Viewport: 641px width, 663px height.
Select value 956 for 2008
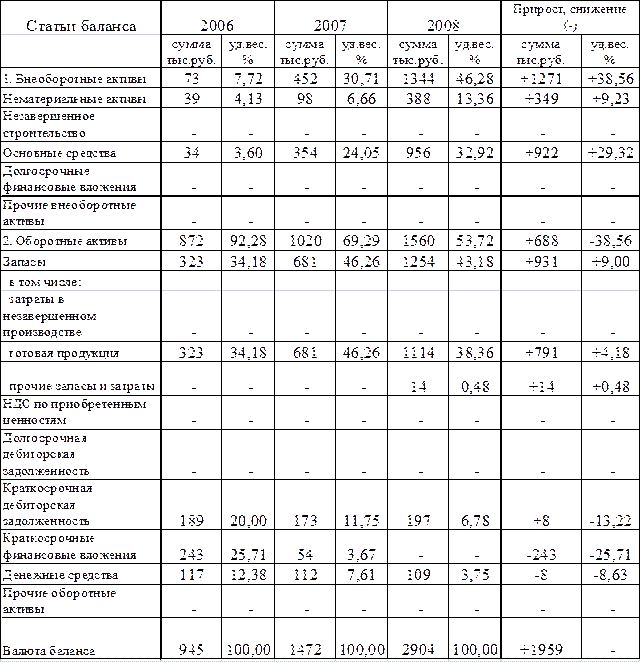pyautogui.click(x=418, y=152)
